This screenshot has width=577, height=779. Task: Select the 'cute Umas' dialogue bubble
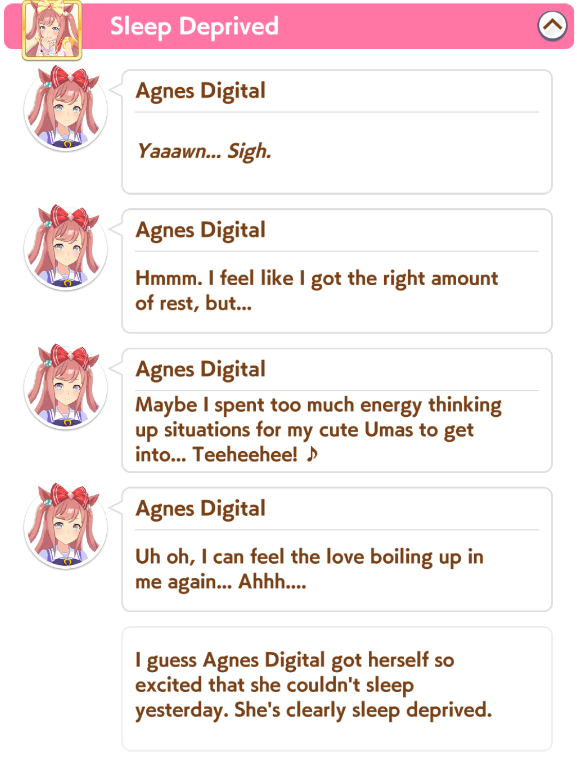tap(337, 410)
